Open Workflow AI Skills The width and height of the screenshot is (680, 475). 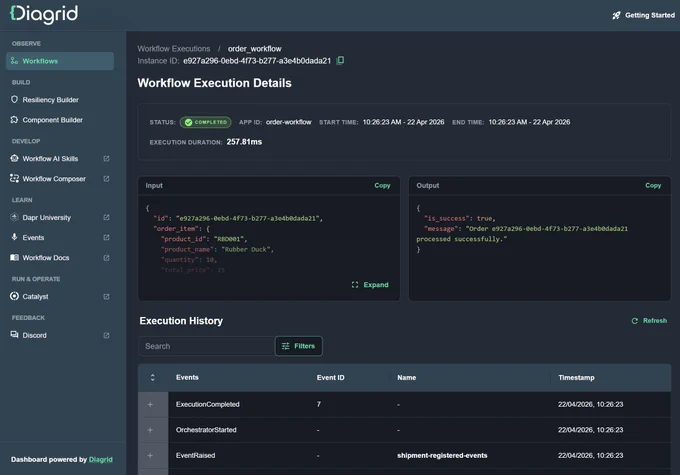50,159
